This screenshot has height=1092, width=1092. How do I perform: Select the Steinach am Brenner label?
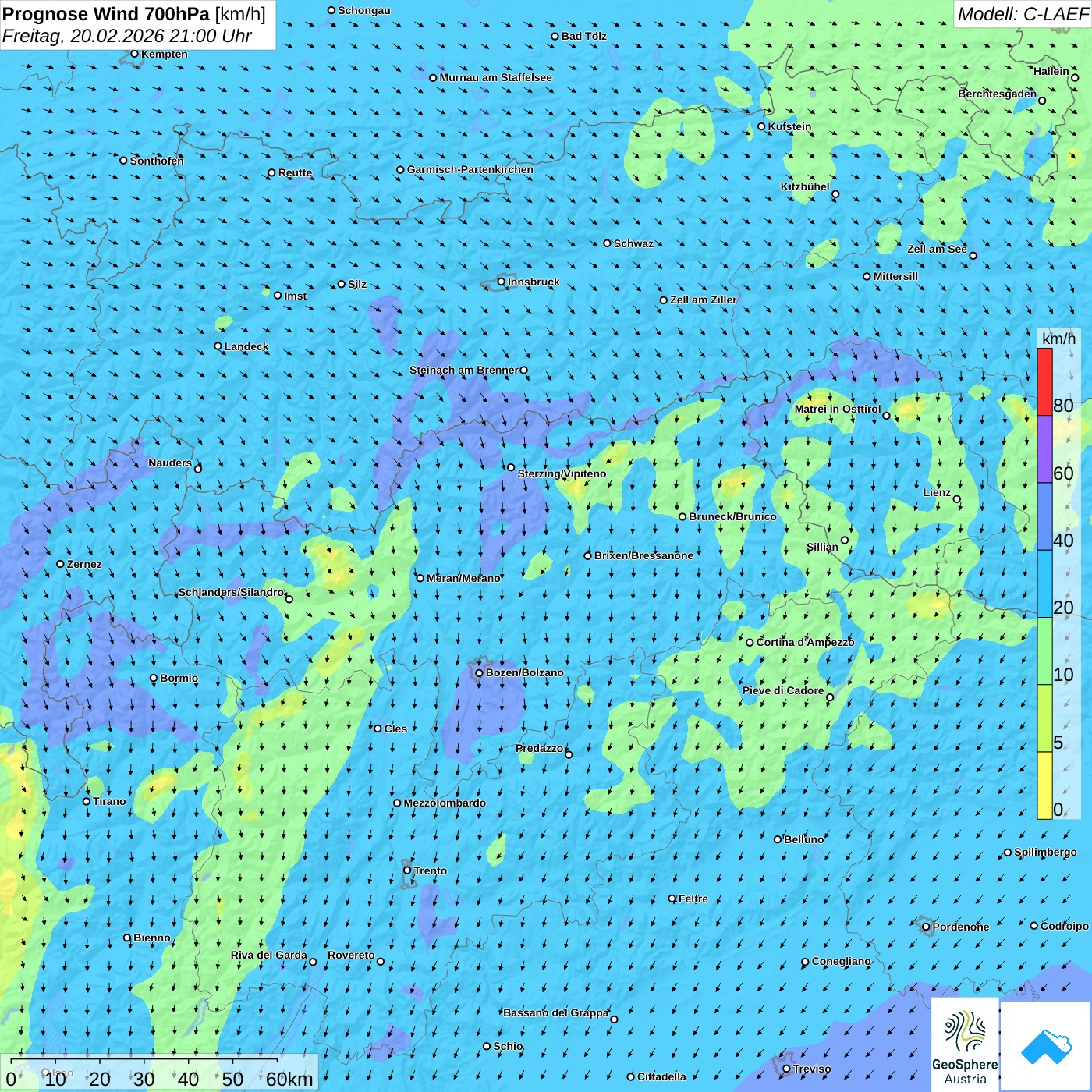[x=464, y=370]
